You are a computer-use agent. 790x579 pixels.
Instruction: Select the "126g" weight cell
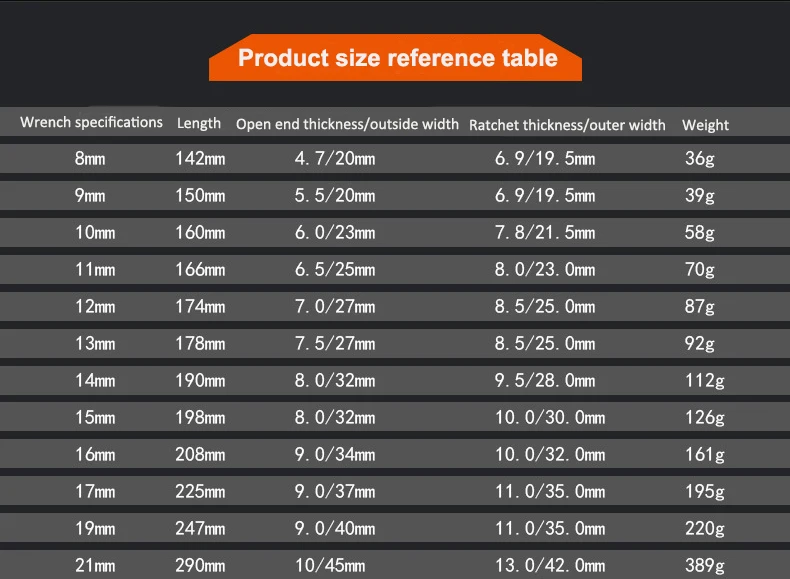(x=705, y=418)
